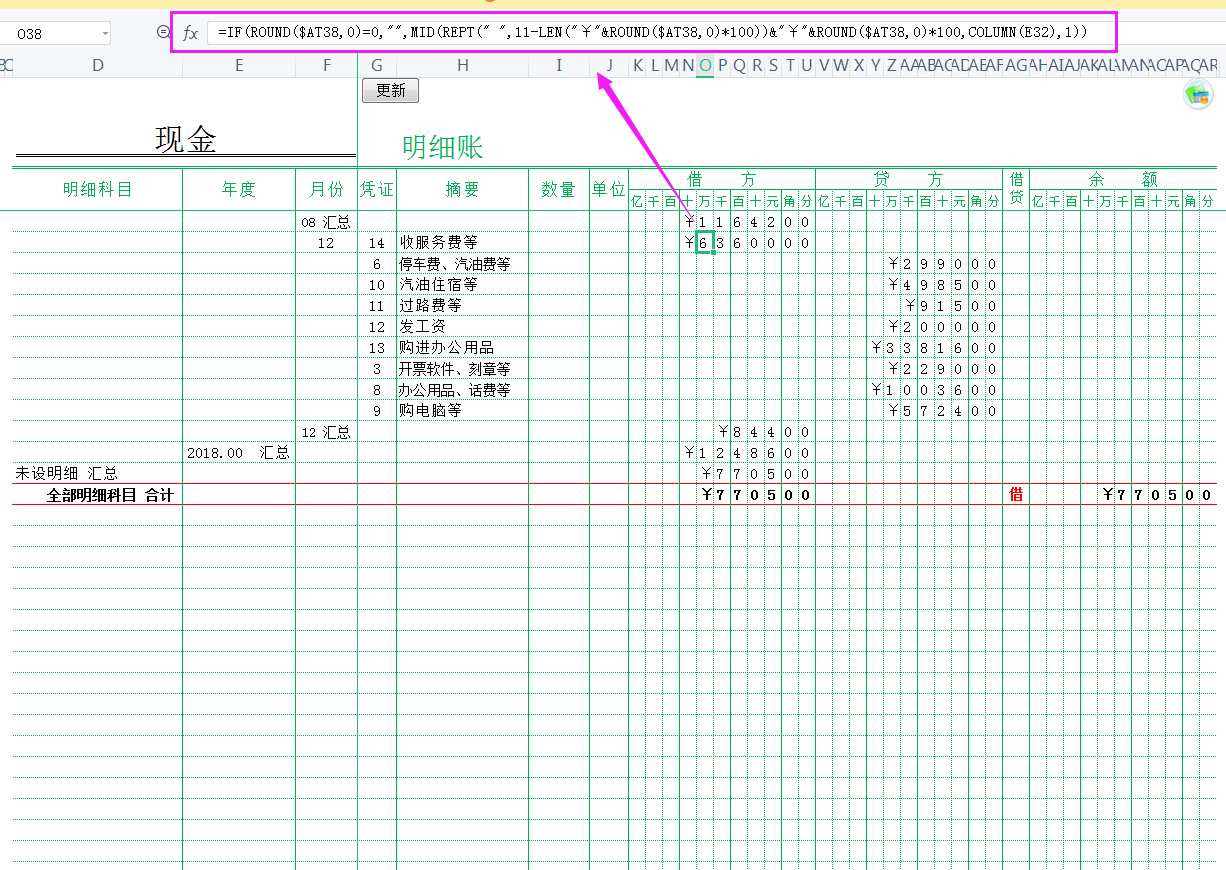
Task: Click the zoom magnifier icon beside the formula bar
Action: coord(164,33)
